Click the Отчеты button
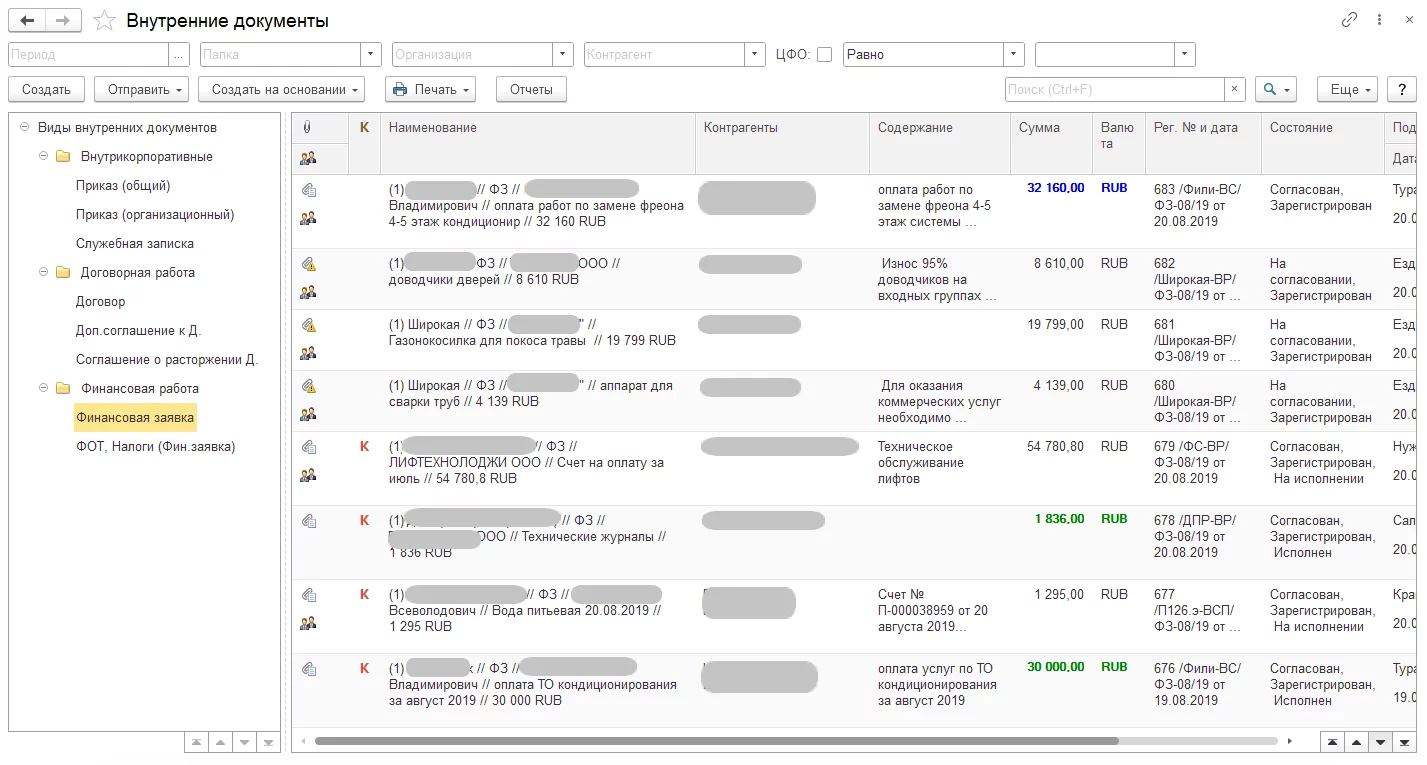1427x765 pixels. tap(531, 89)
